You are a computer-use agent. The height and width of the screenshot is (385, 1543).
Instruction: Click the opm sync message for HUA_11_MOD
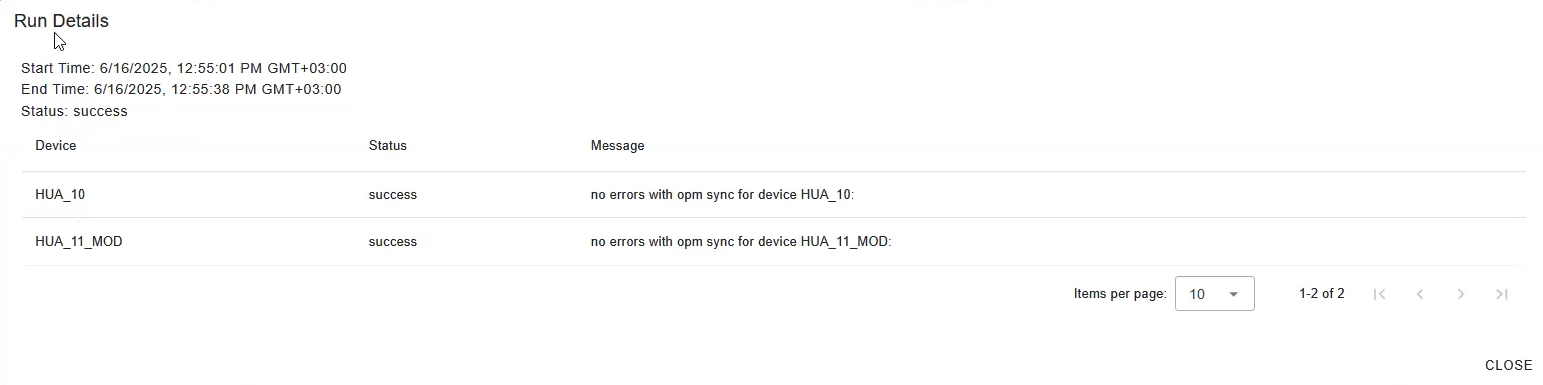click(x=741, y=242)
